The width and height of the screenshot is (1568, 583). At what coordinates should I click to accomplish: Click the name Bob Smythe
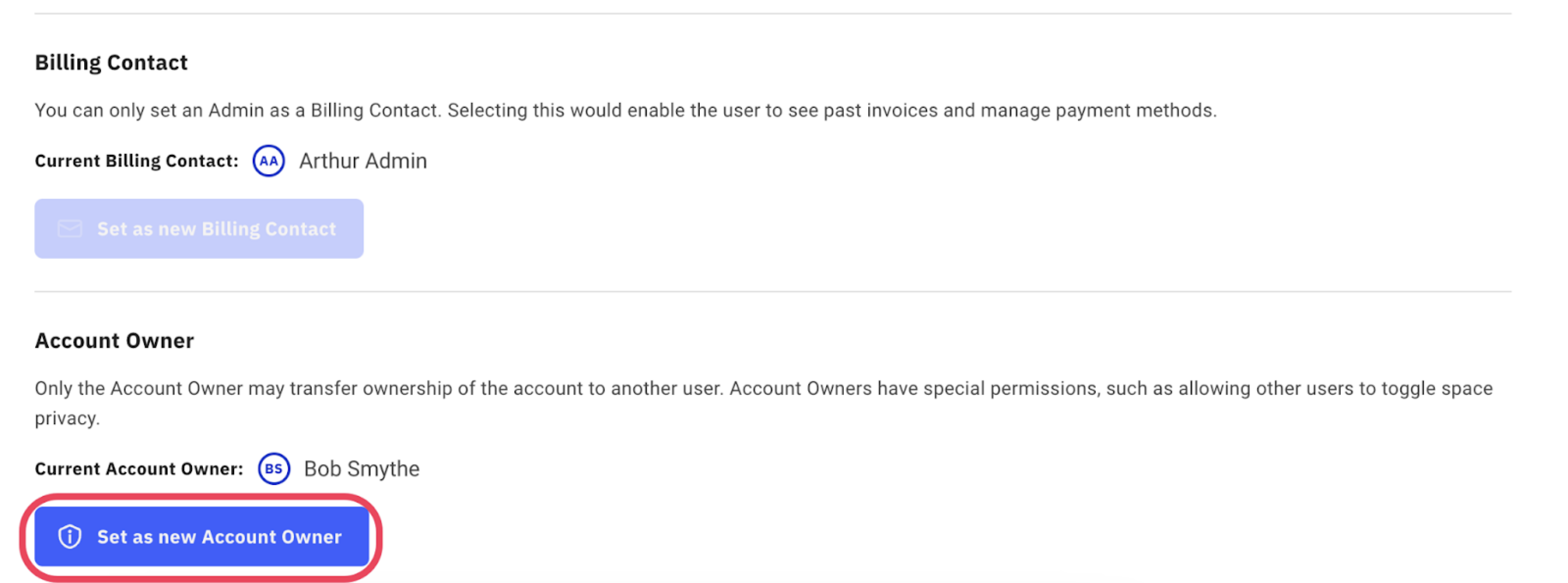362,468
